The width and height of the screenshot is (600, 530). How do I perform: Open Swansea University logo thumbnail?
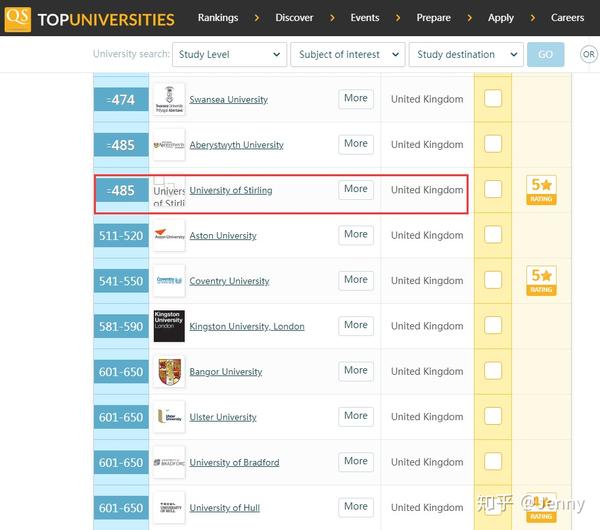[169, 99]
